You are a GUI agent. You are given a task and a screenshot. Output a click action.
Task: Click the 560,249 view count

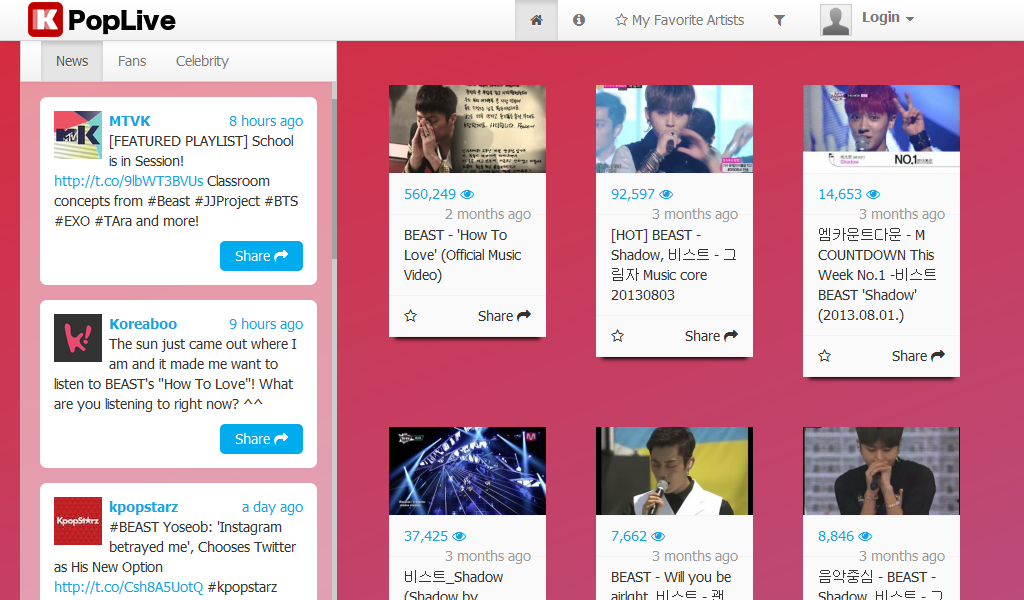click(x=430, y=194)
